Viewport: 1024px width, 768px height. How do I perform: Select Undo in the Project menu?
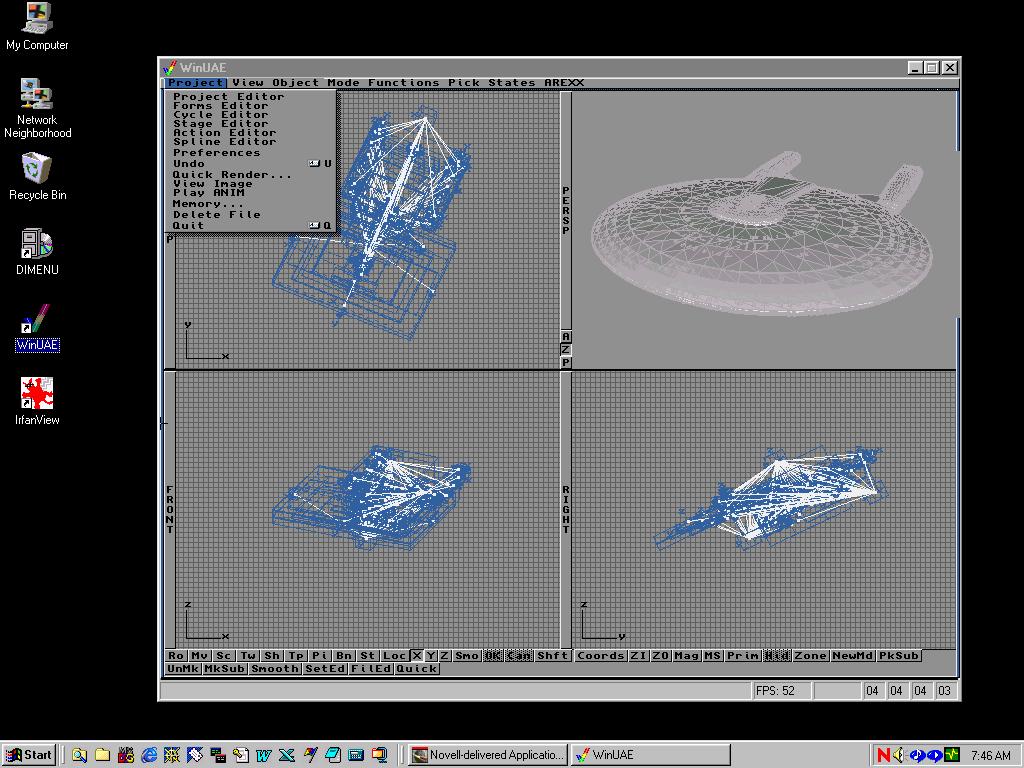[x=251, y=164]
